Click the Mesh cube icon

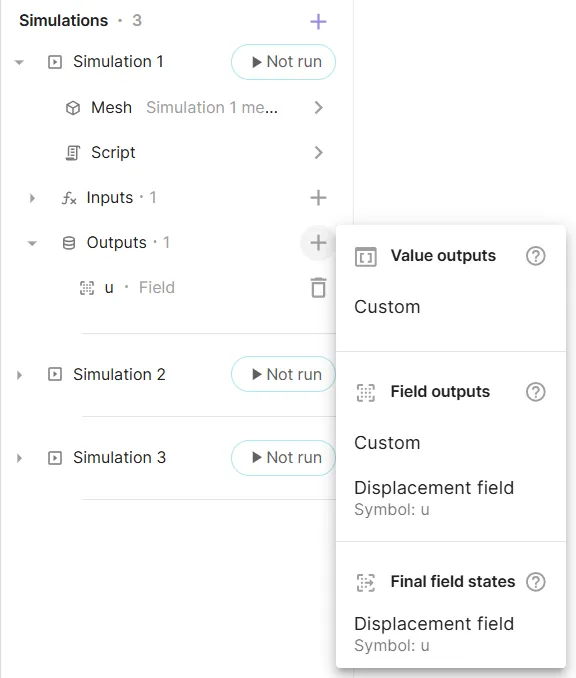[x=73, y=108]
